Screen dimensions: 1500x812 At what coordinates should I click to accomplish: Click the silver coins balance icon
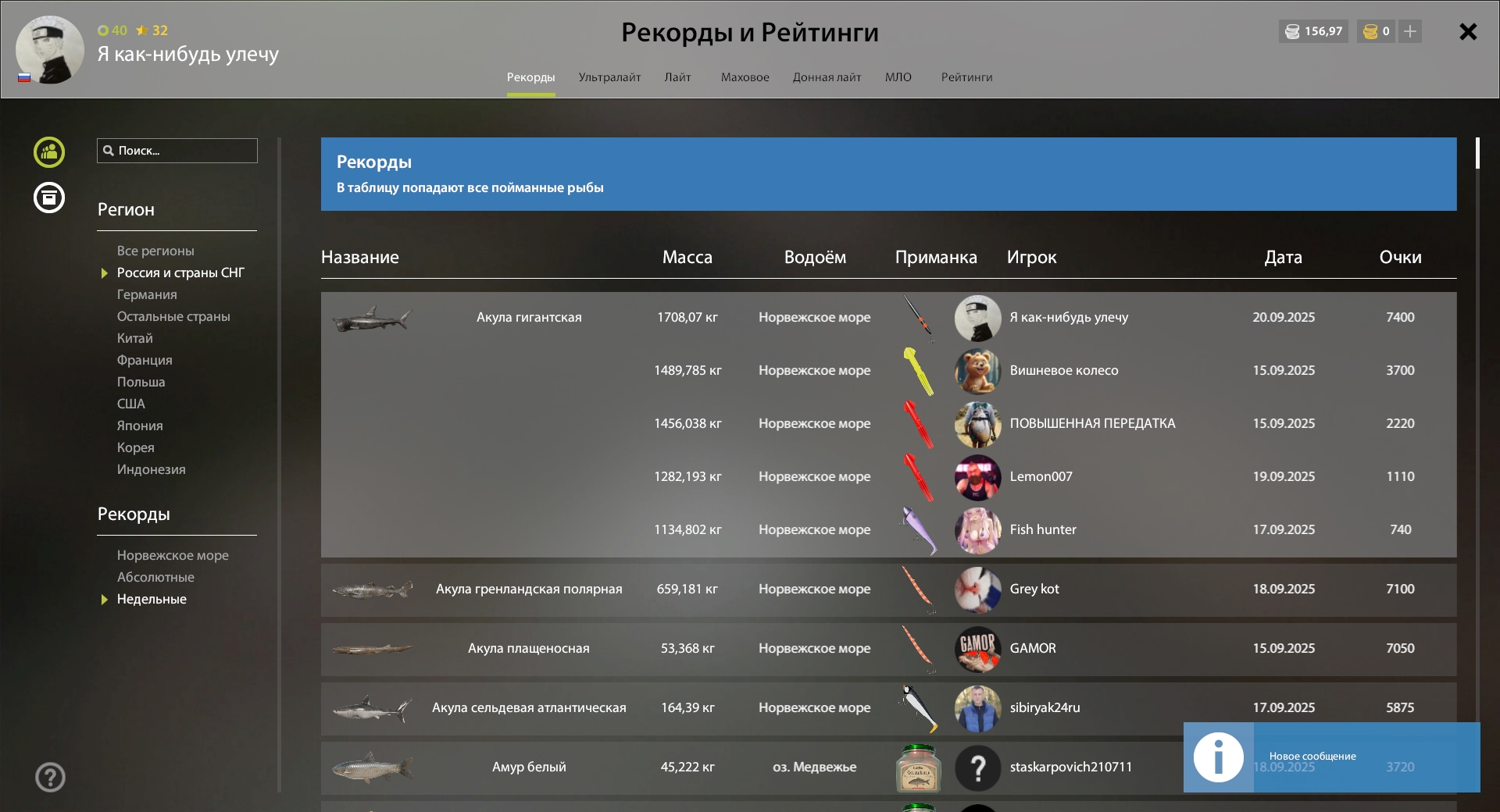click(x=1292, y=31)
